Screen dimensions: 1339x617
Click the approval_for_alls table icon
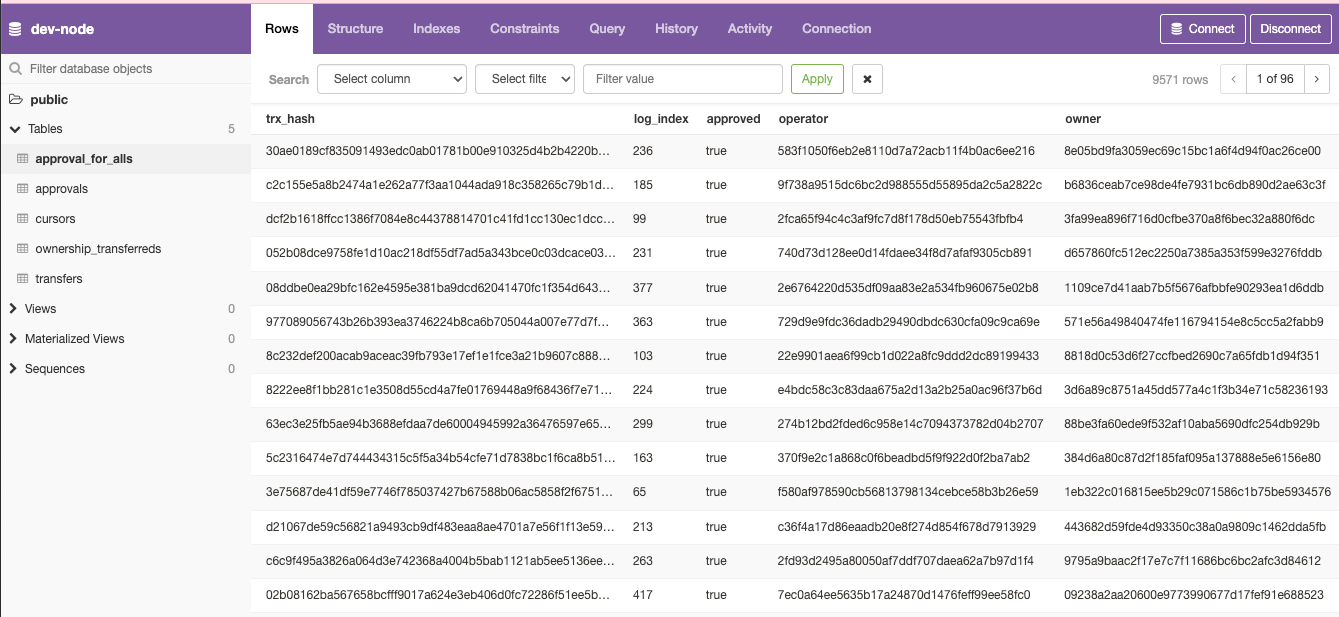pos(23,159)
